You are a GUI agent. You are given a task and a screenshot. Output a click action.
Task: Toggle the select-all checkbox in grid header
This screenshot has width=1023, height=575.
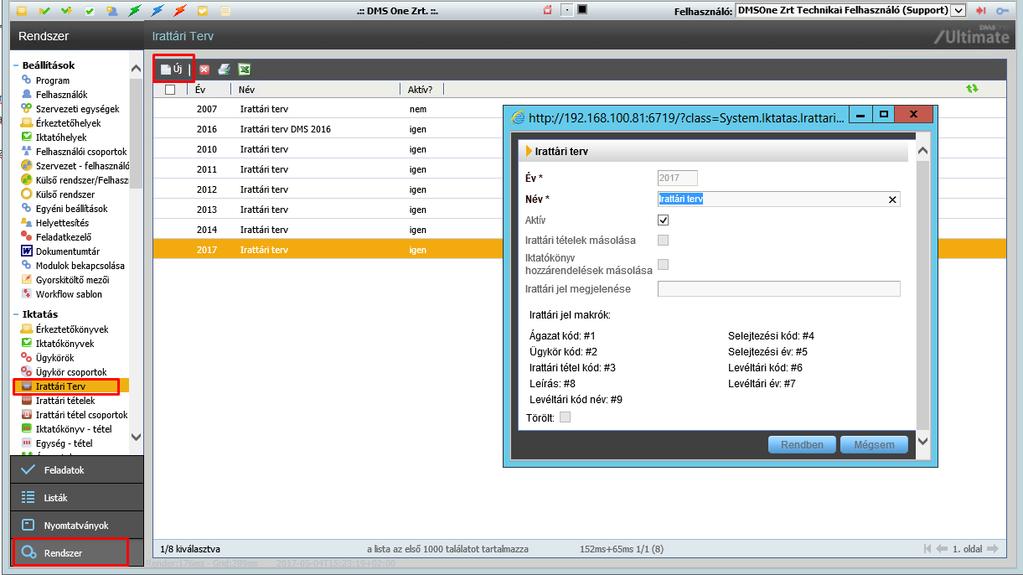[170, 89]
